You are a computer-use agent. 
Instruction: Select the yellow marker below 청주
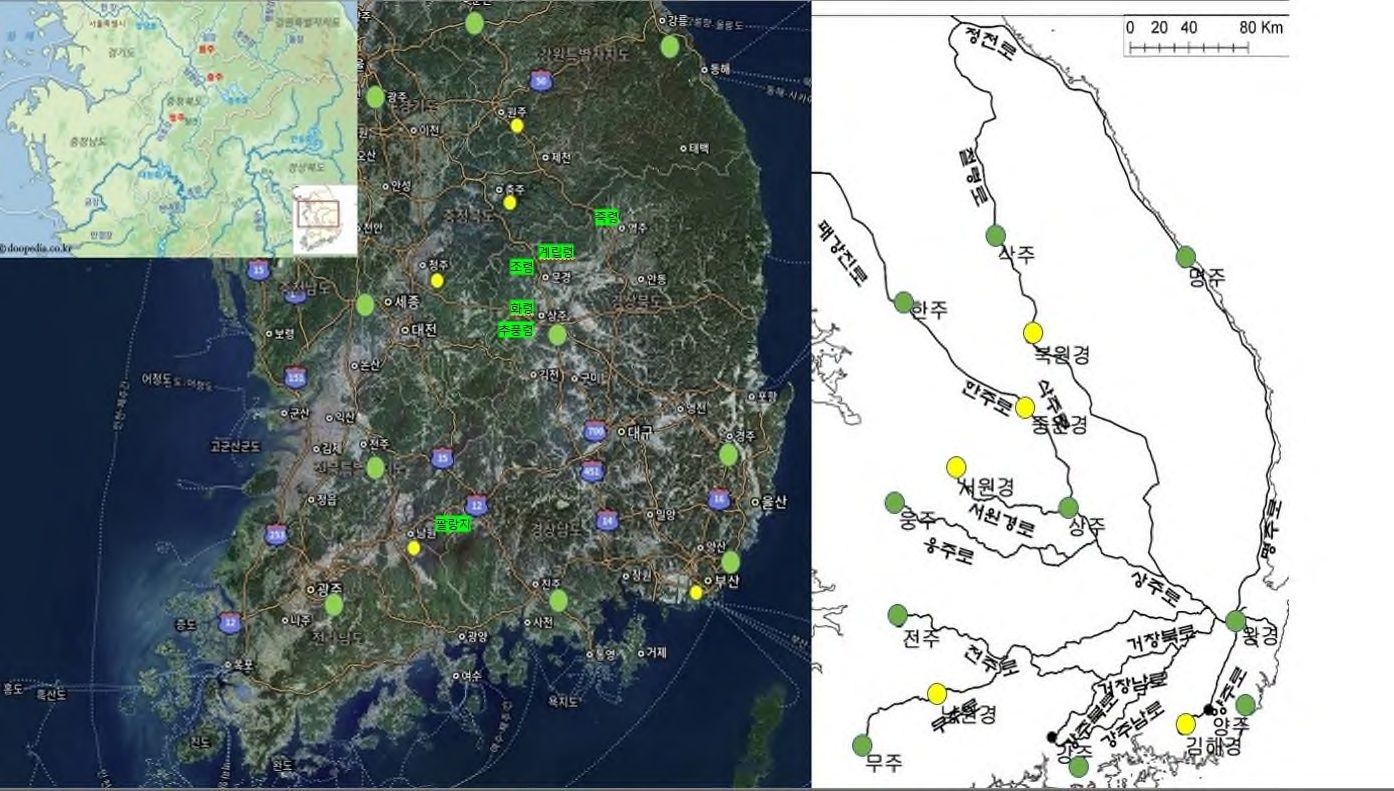point(437,281)
